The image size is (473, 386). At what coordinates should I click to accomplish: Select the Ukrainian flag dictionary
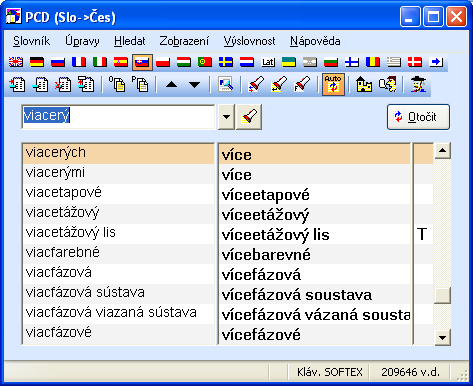tap(289, 62)
